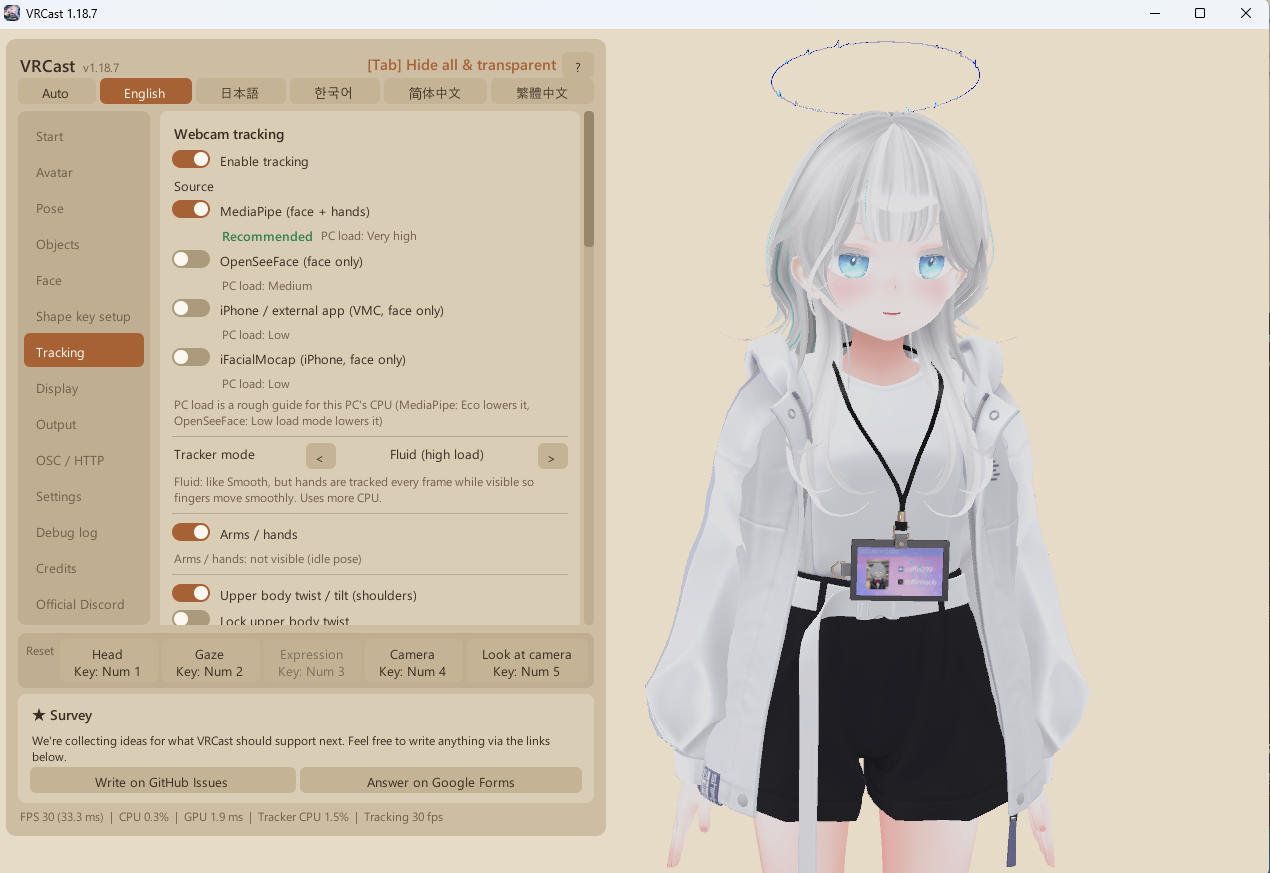Click the Fluid (high load) mode value

437,455
